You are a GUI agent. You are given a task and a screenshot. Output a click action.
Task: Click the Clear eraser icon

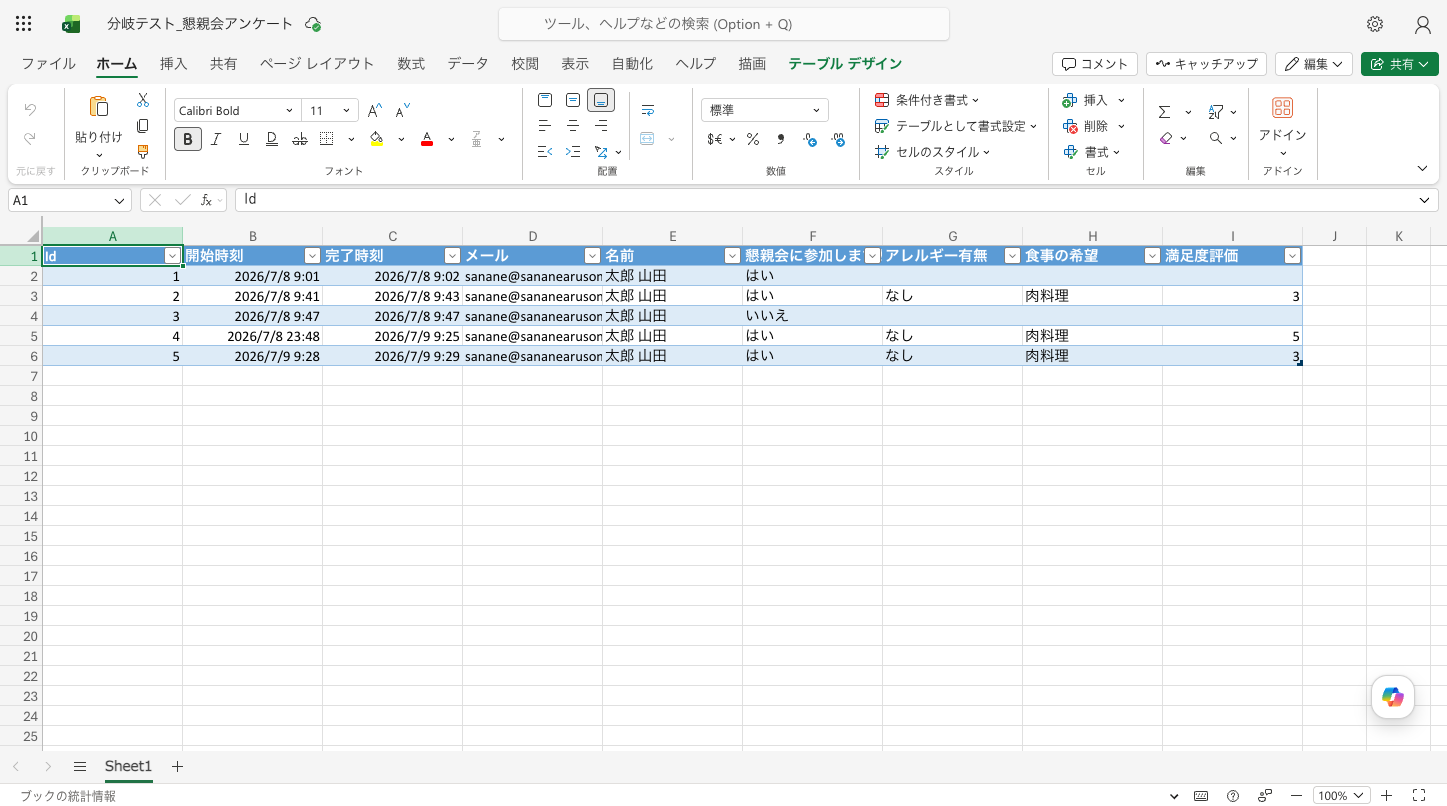1165,138
